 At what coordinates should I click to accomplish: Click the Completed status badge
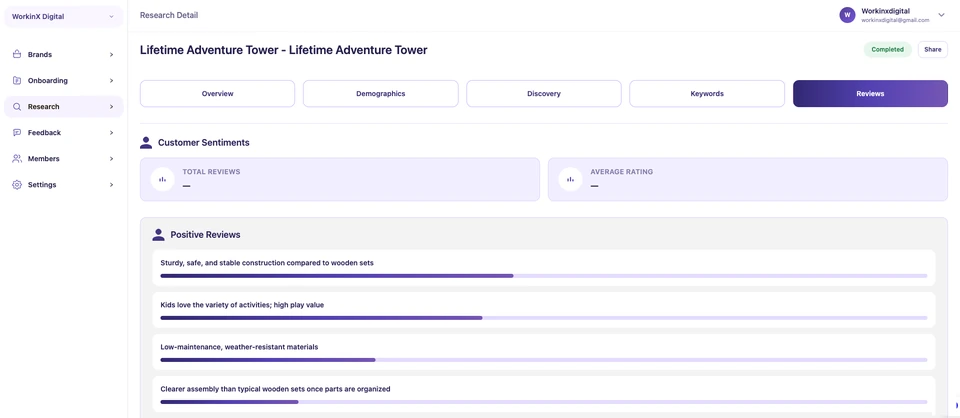(x=887, y=50)
